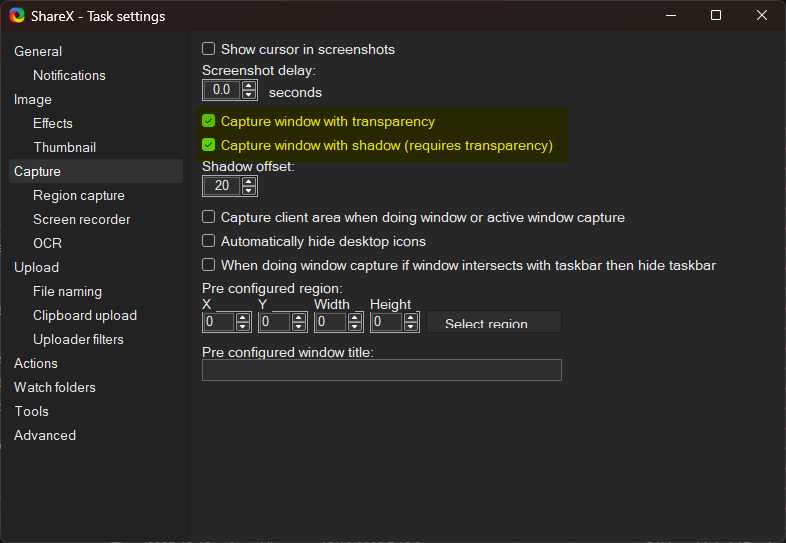This screenshot has height=543, width=786.
Task: Increase pre configured region Height value
Action: click(x=411, y=317)
